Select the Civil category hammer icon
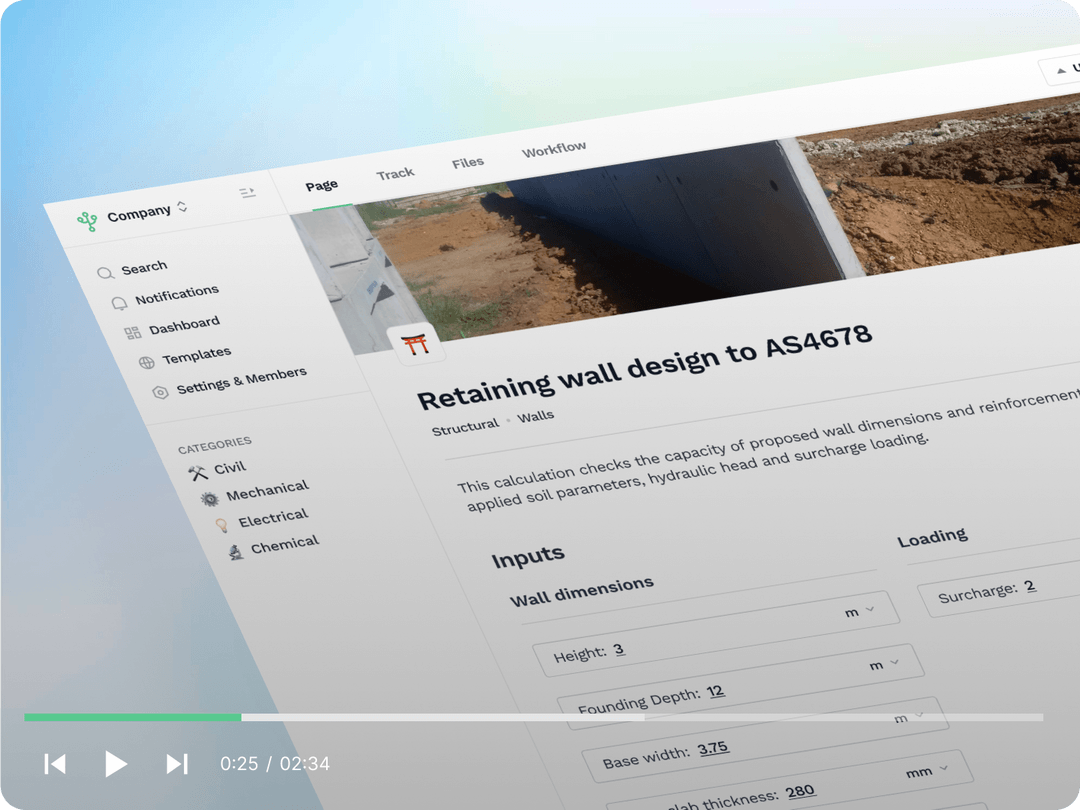This screenshot has width=1080, height=810. click(197, 470)
